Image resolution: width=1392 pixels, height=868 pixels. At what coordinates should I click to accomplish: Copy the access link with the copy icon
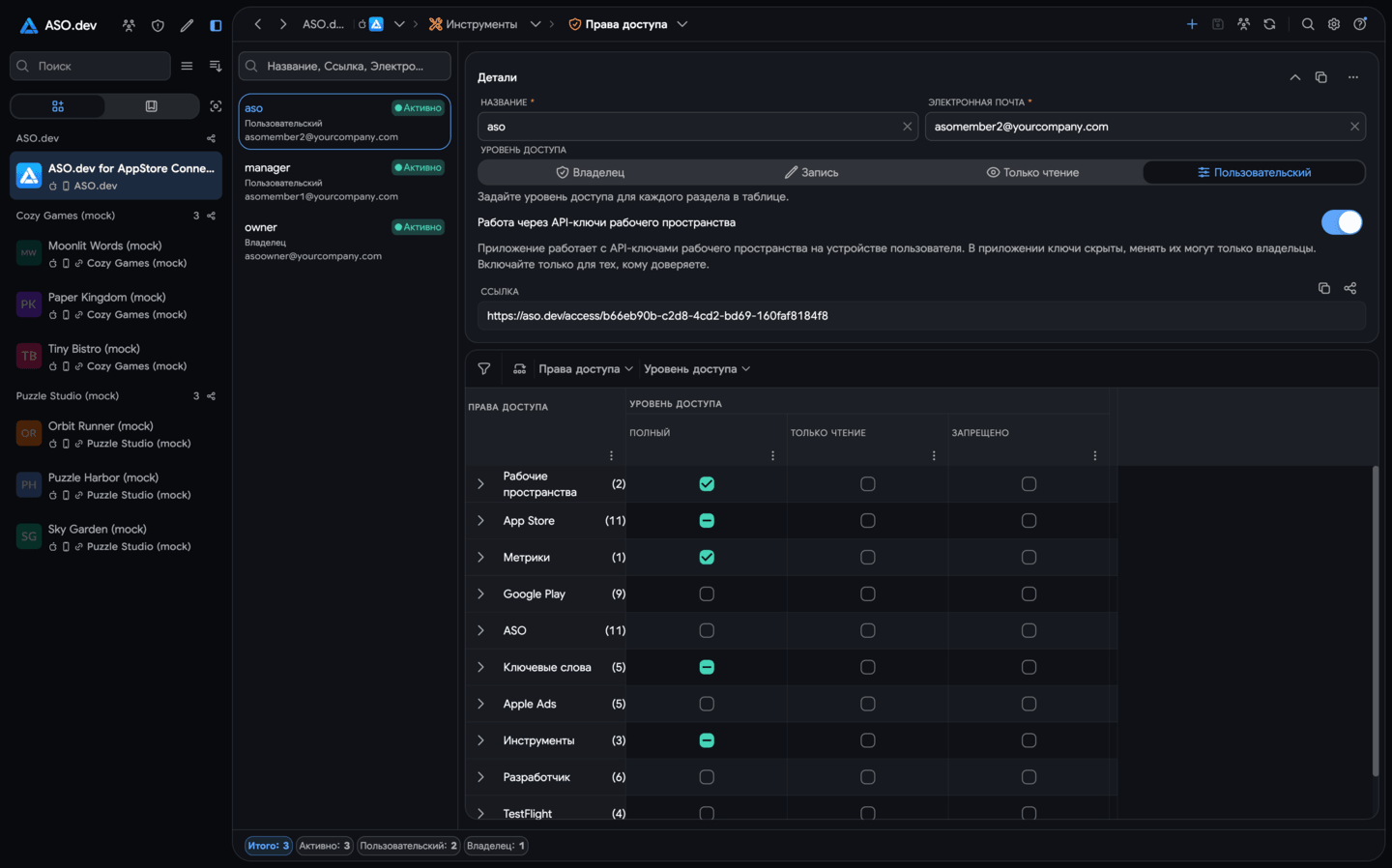(1324, 288)
